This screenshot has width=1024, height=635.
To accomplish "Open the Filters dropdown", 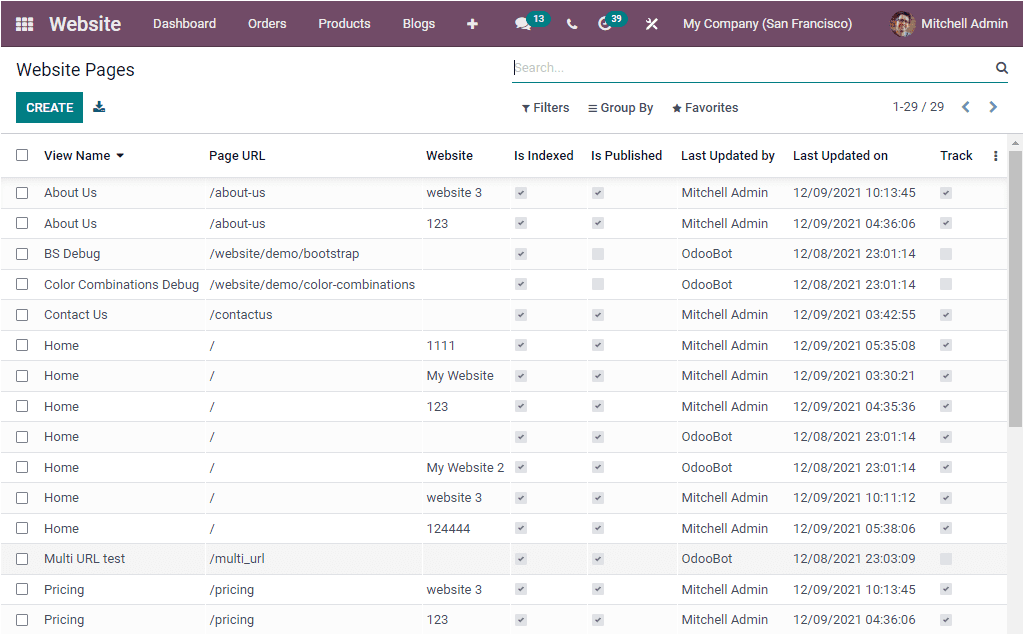I will pyautogui.click(x=545, y=107).
